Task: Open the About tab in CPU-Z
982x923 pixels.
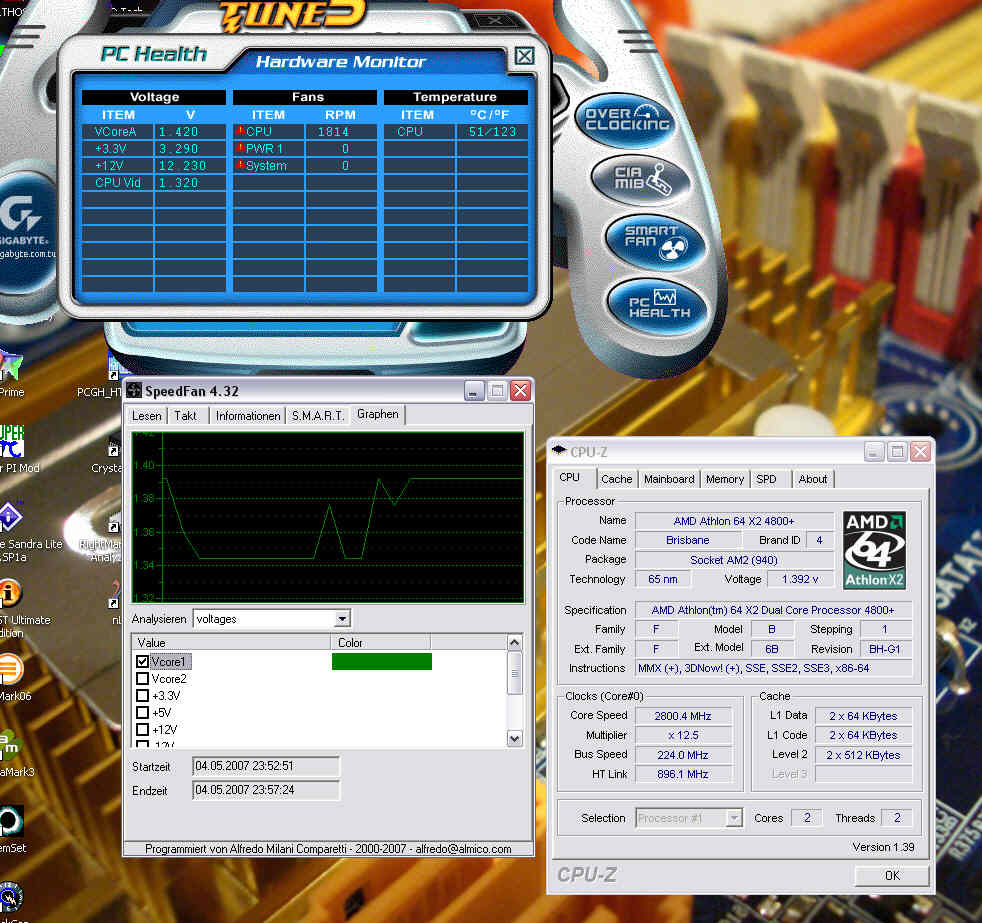Action: tap(813, 479)
